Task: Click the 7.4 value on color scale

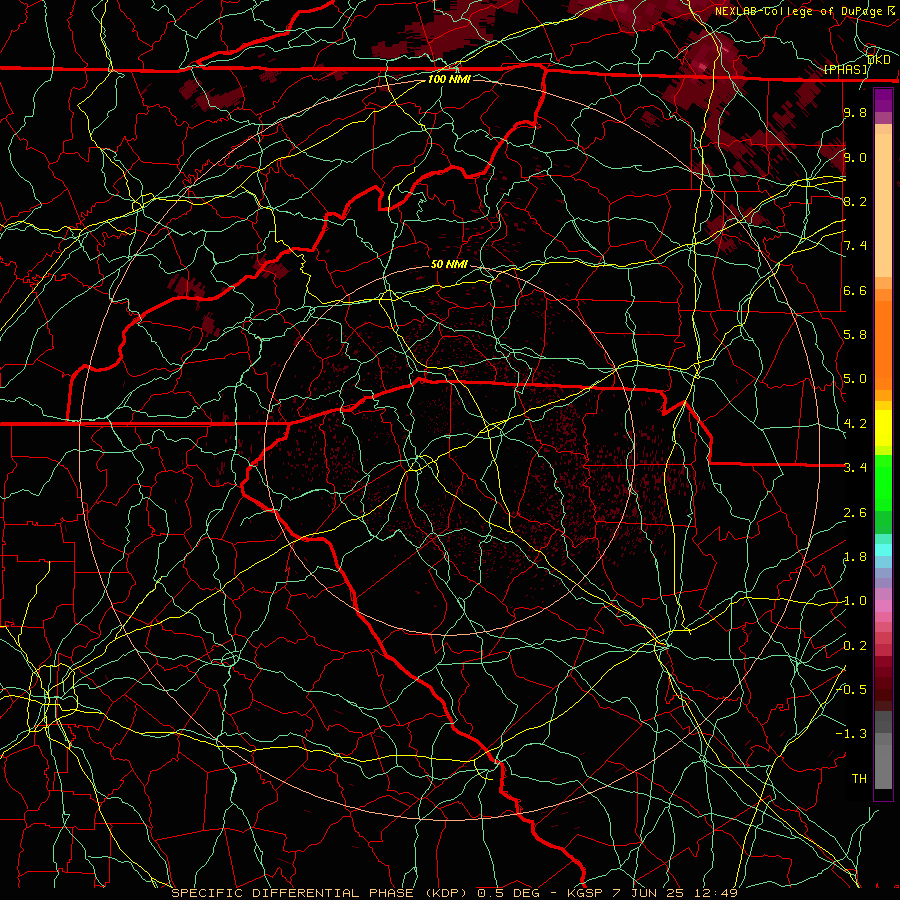Action: (855, 246)
